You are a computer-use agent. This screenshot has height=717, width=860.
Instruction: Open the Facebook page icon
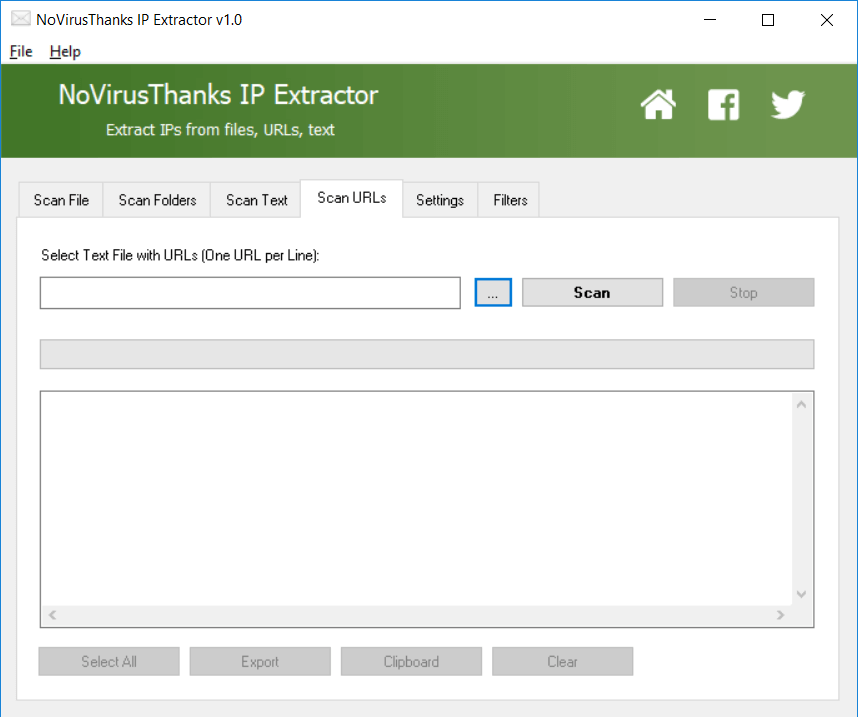[x=723, y=104]
